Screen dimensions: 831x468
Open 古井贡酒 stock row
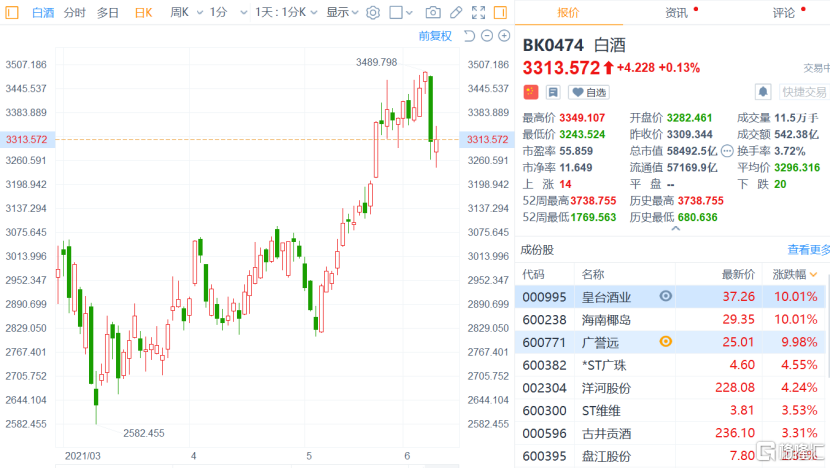click(670, 433)
